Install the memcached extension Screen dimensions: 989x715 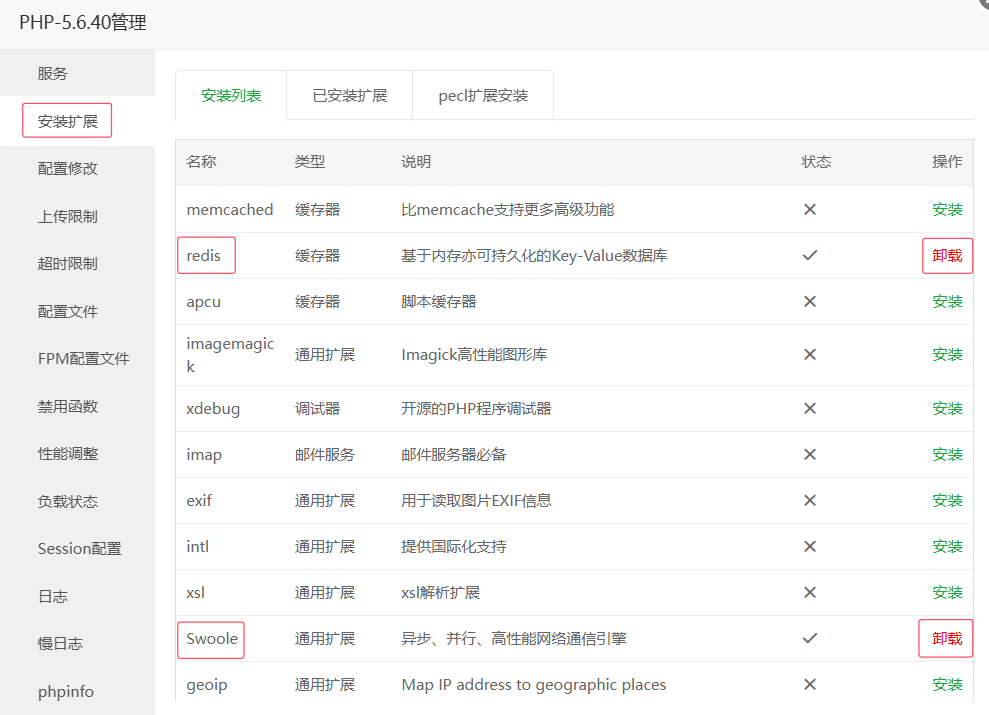tap(947, 209)
